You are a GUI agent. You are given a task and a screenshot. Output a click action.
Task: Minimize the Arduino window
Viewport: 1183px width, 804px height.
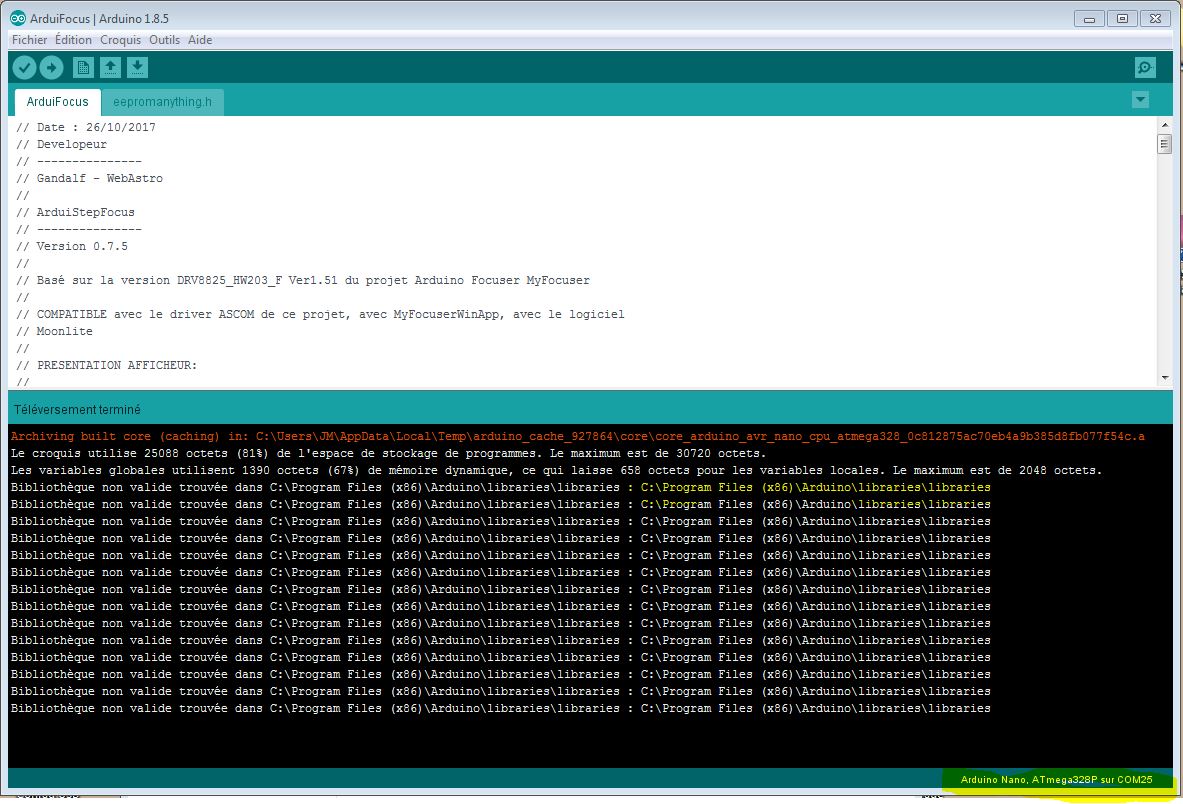point(1089,19)
